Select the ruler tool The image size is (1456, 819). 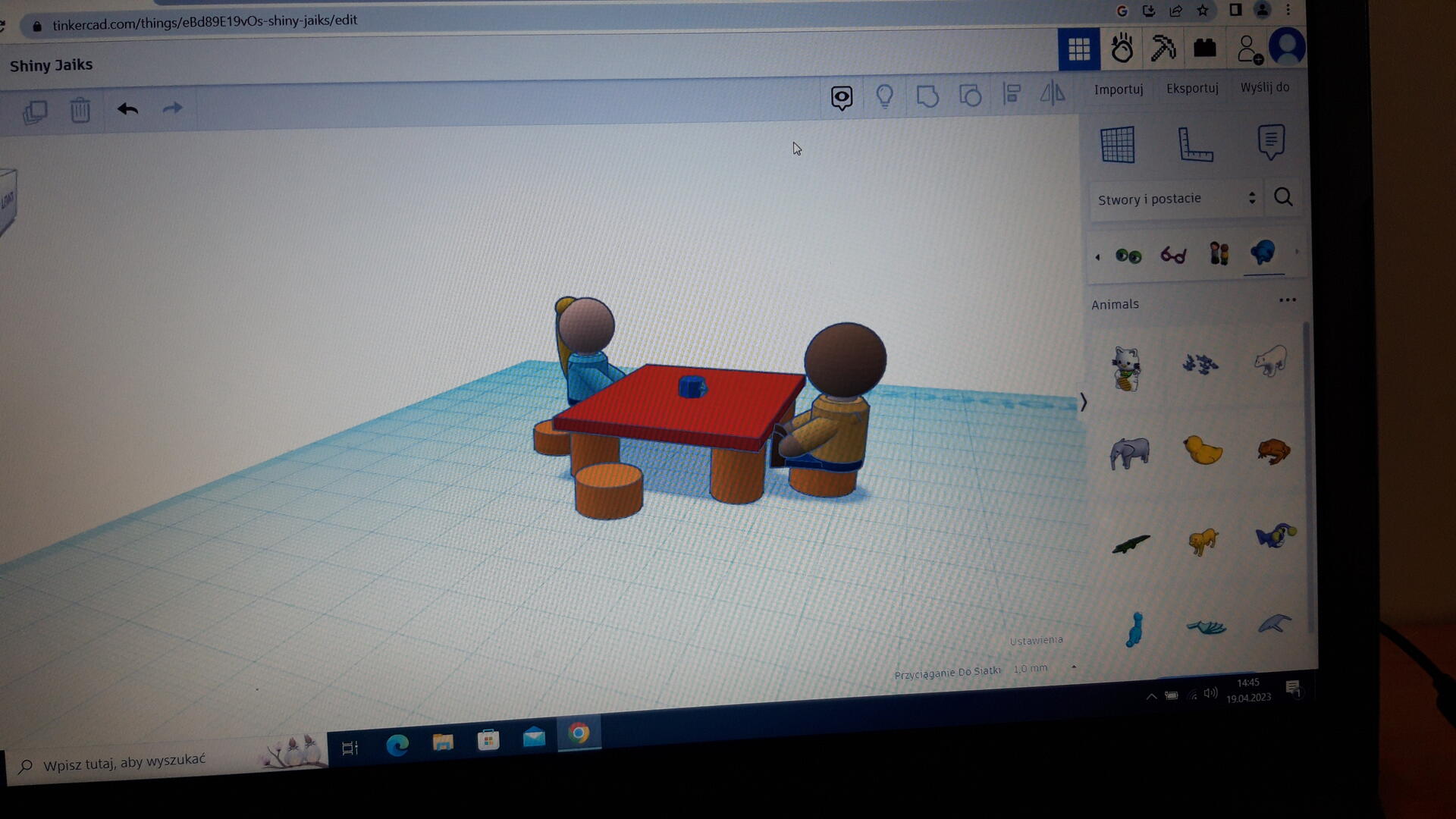pos(1195,144)
